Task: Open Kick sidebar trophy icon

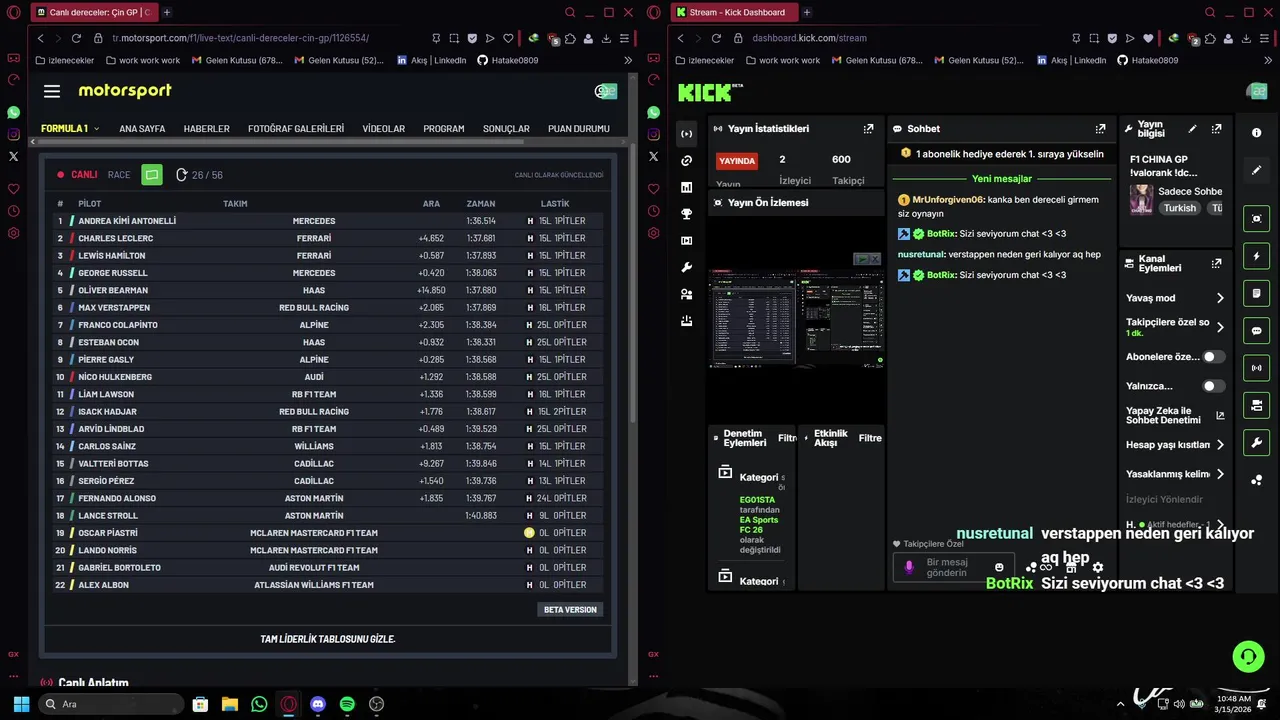Action: click(x=686, y=214)
